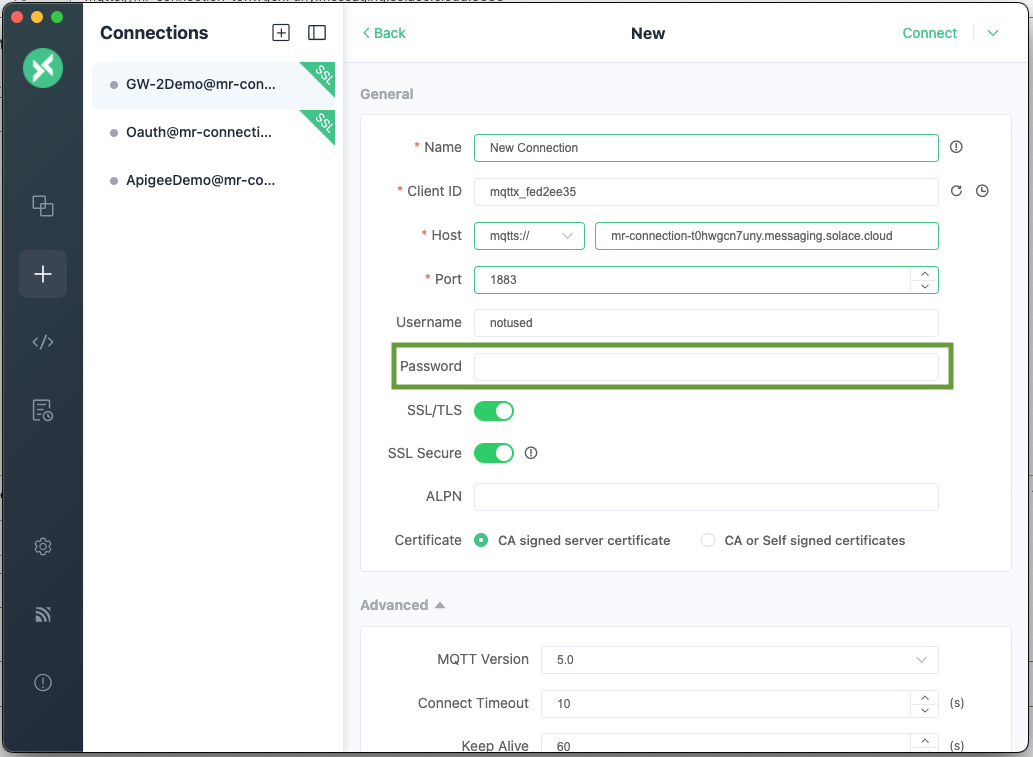Viewport: 1033px width, 757px height.
Task: Open Client ID history via the clock icon
Action: (x=982, y=190)
